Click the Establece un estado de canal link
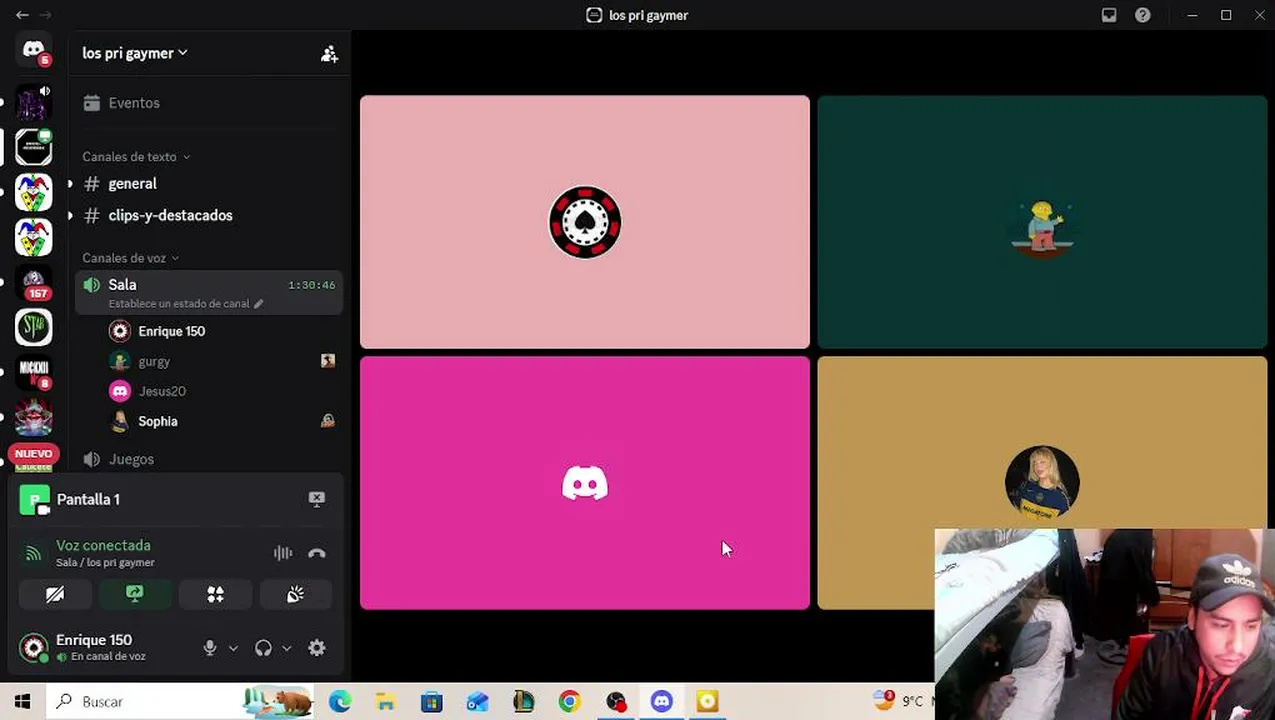 179,304
